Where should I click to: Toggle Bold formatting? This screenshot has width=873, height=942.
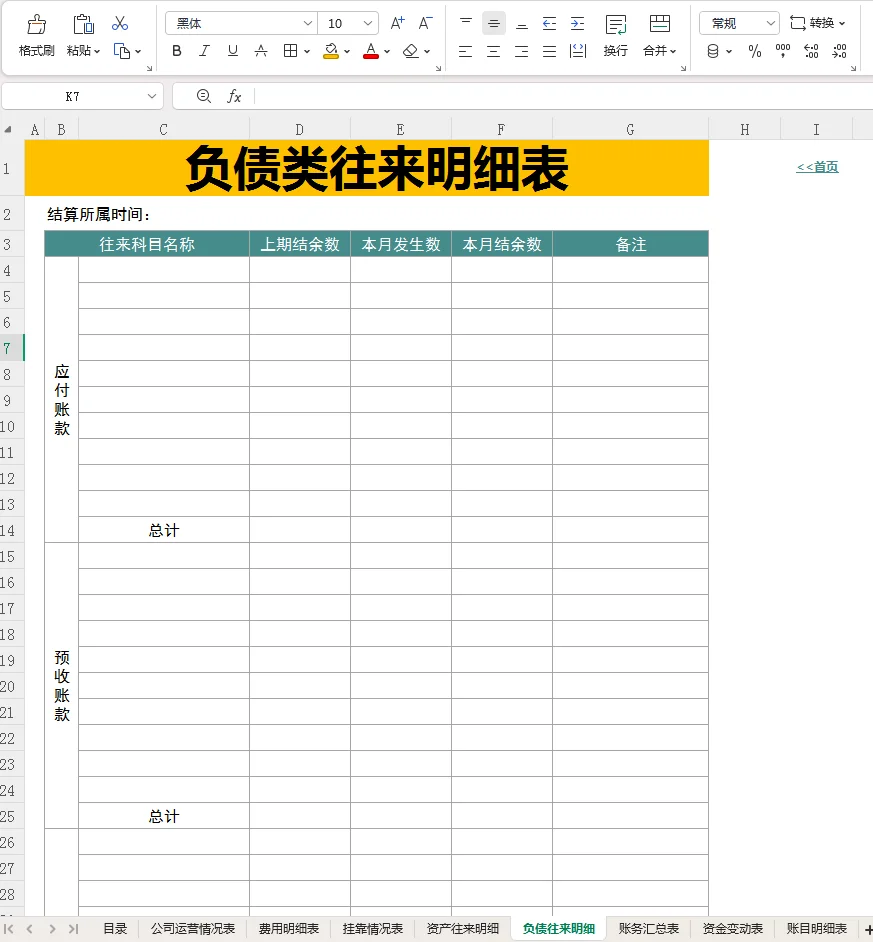tap(177, 51)
